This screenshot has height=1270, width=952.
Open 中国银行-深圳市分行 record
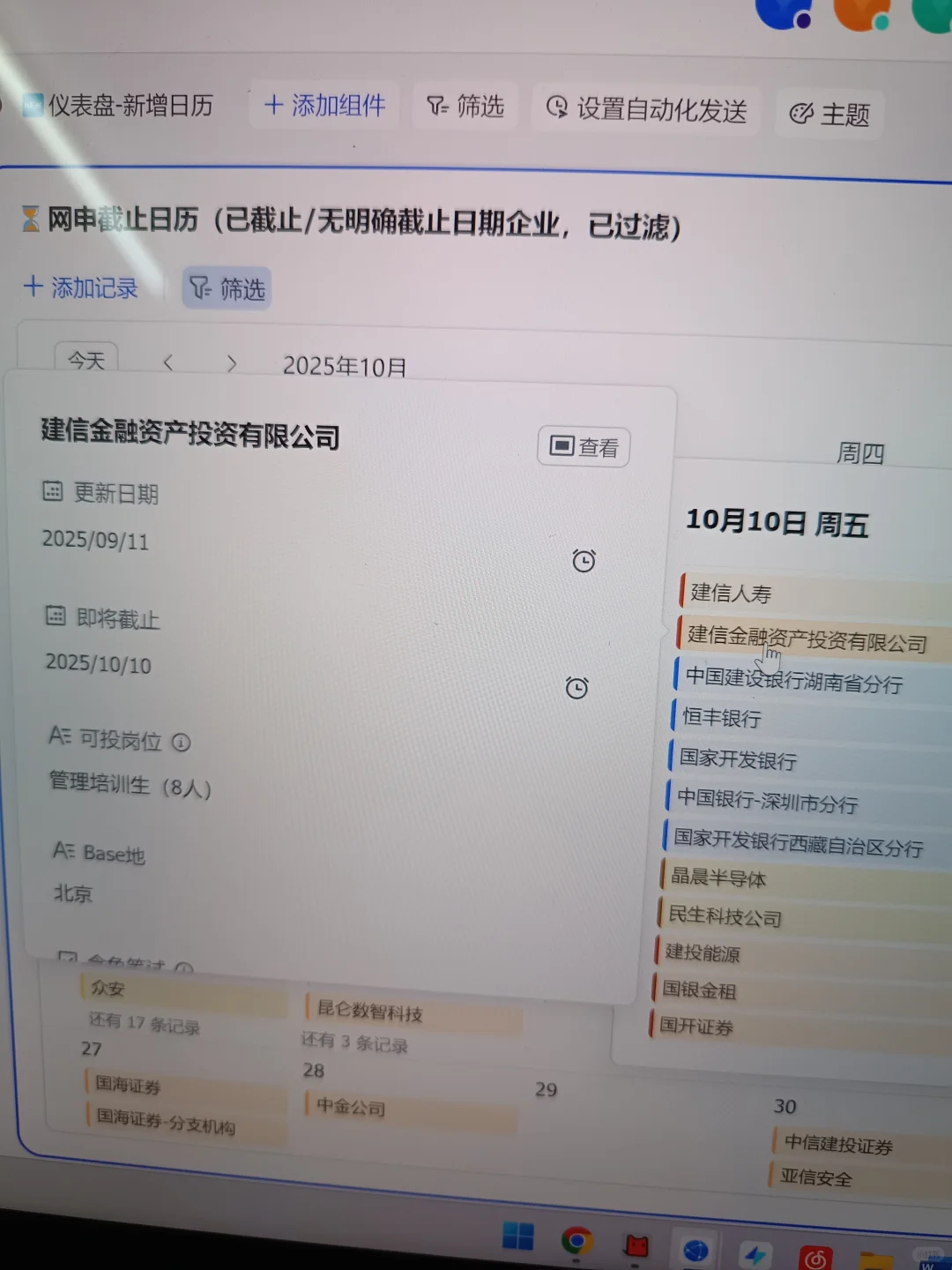(x=806, y=801)
